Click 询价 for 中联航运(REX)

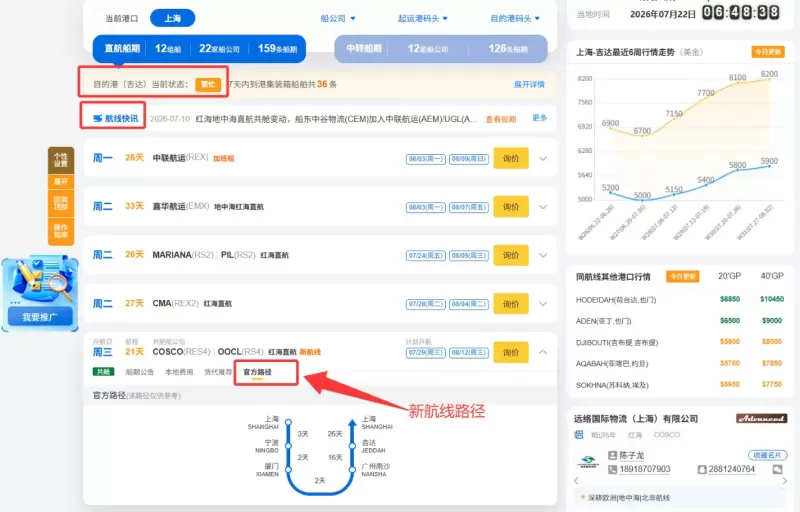[x=511, y=159]
